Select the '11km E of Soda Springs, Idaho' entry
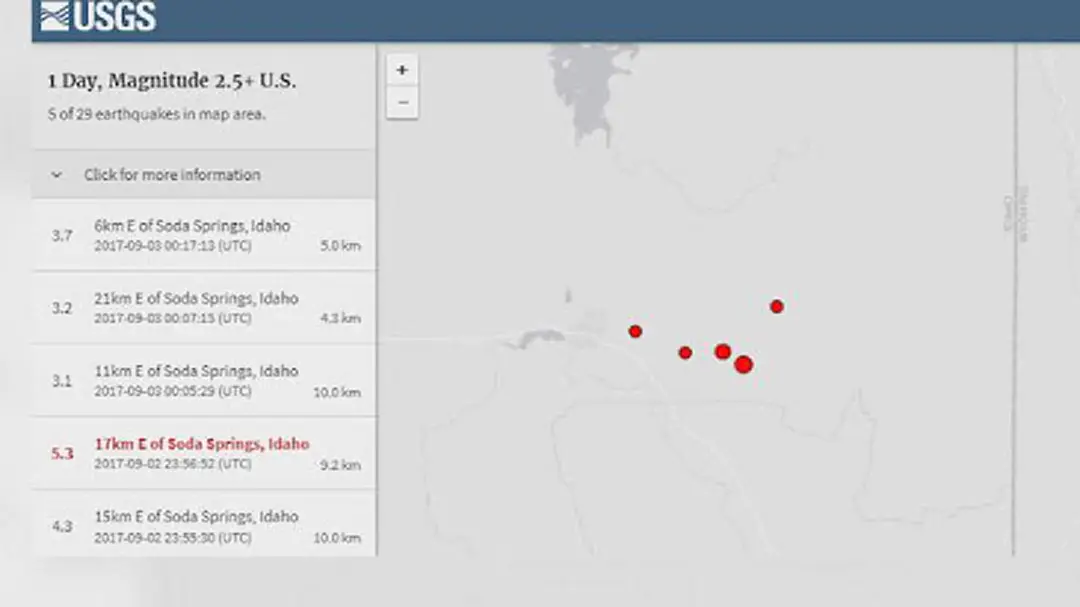Viewport: 1080px width, 607px height. pos(204,380)
